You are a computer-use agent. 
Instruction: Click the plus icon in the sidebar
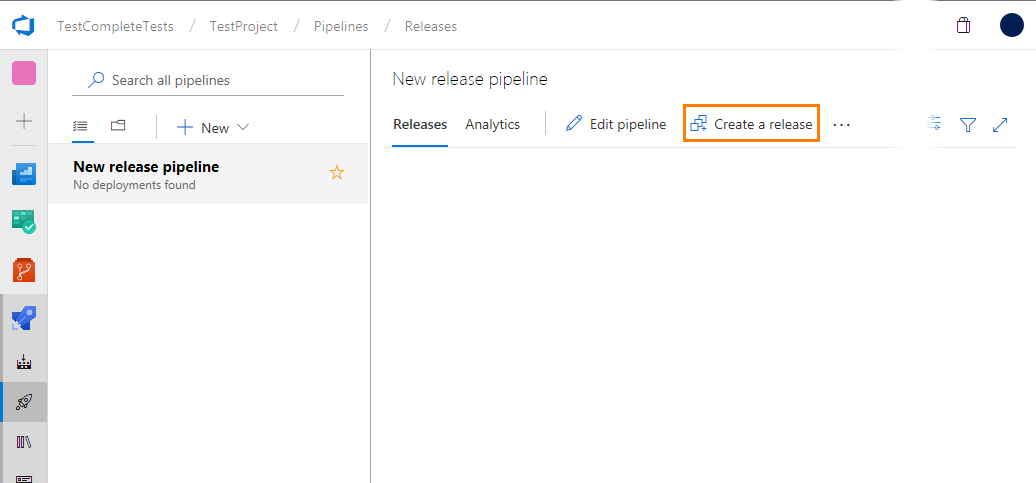24,121
